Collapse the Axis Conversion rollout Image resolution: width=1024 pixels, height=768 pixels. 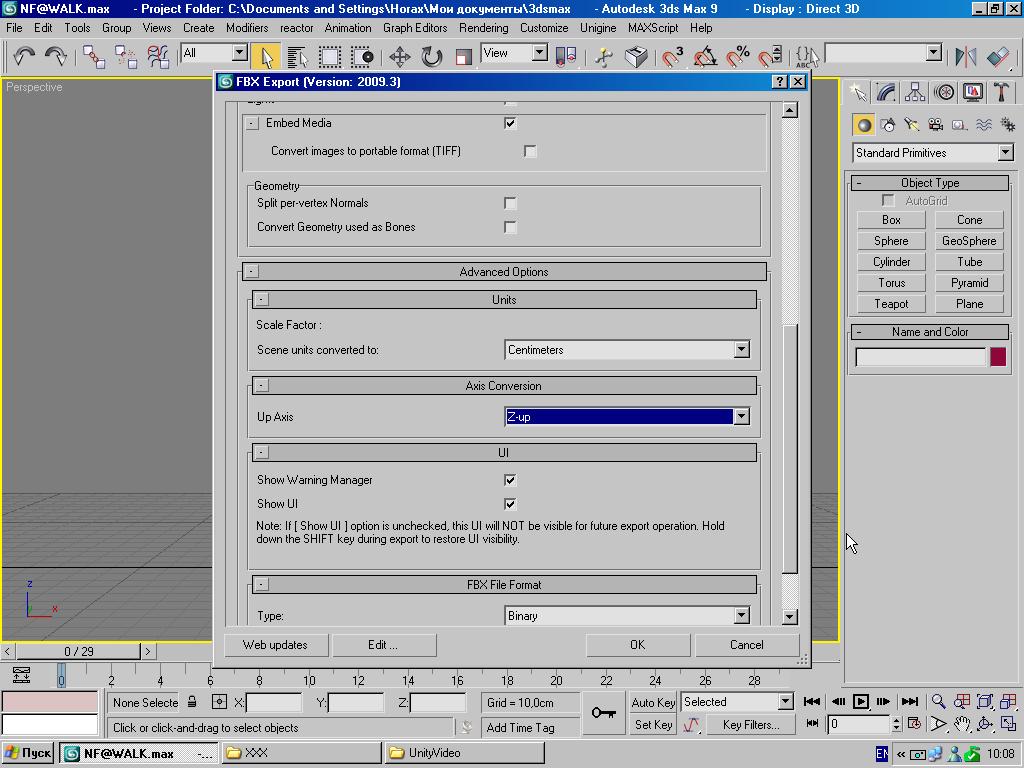pos(261,386)
